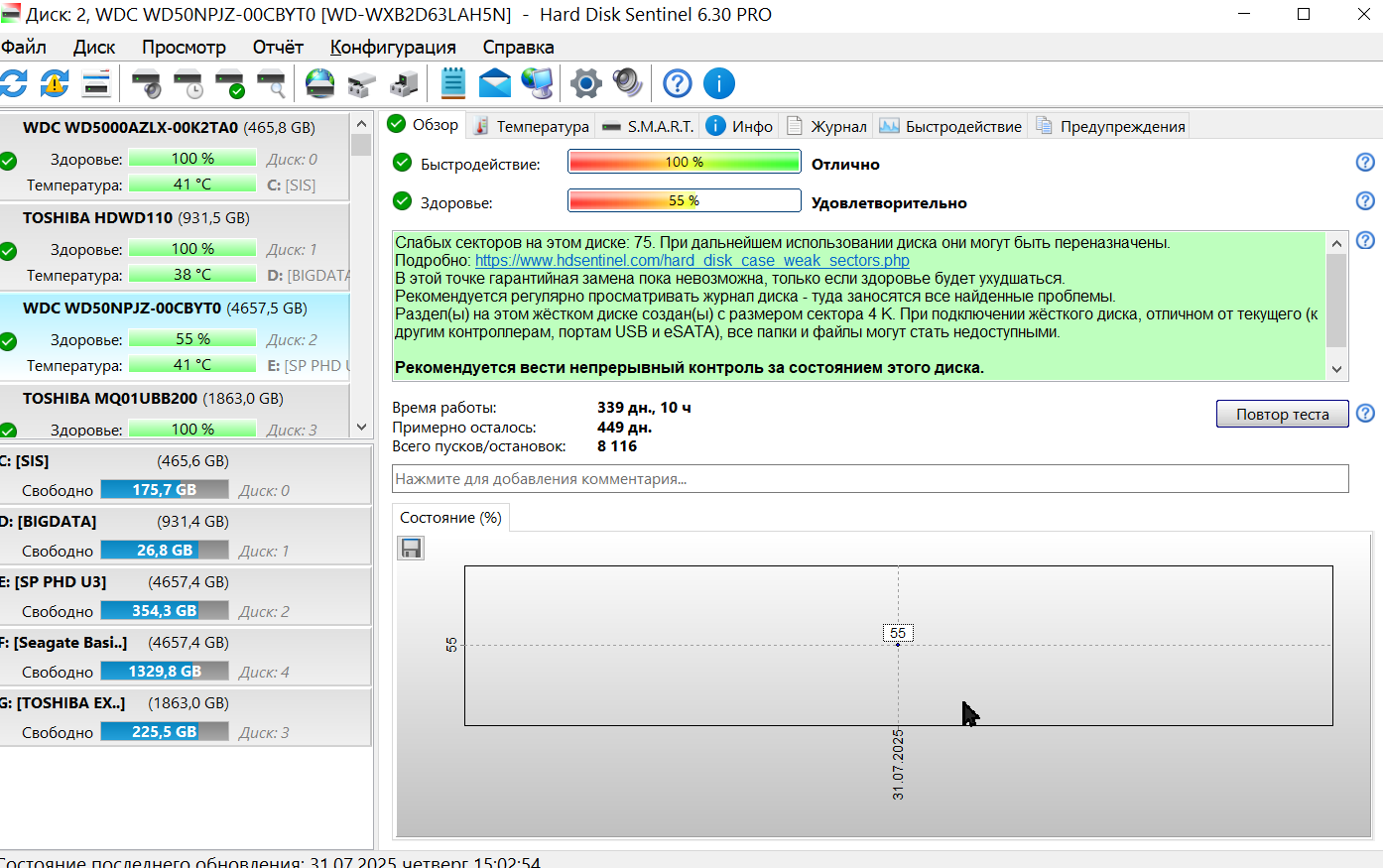Image resolution: width=1383 pixels, height=868 pixels.
Task: Click the 1329,8 GB free space bar
Action: [x=165, y=671]
